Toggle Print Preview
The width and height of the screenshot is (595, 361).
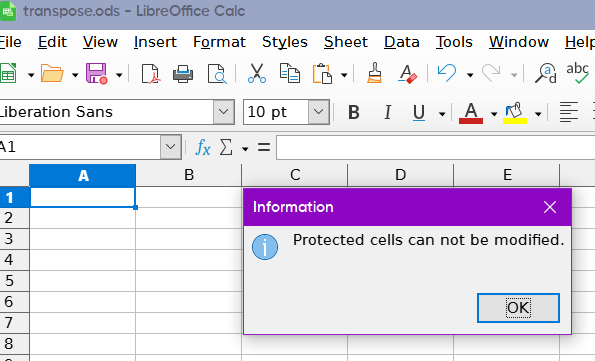pos(217,73)
